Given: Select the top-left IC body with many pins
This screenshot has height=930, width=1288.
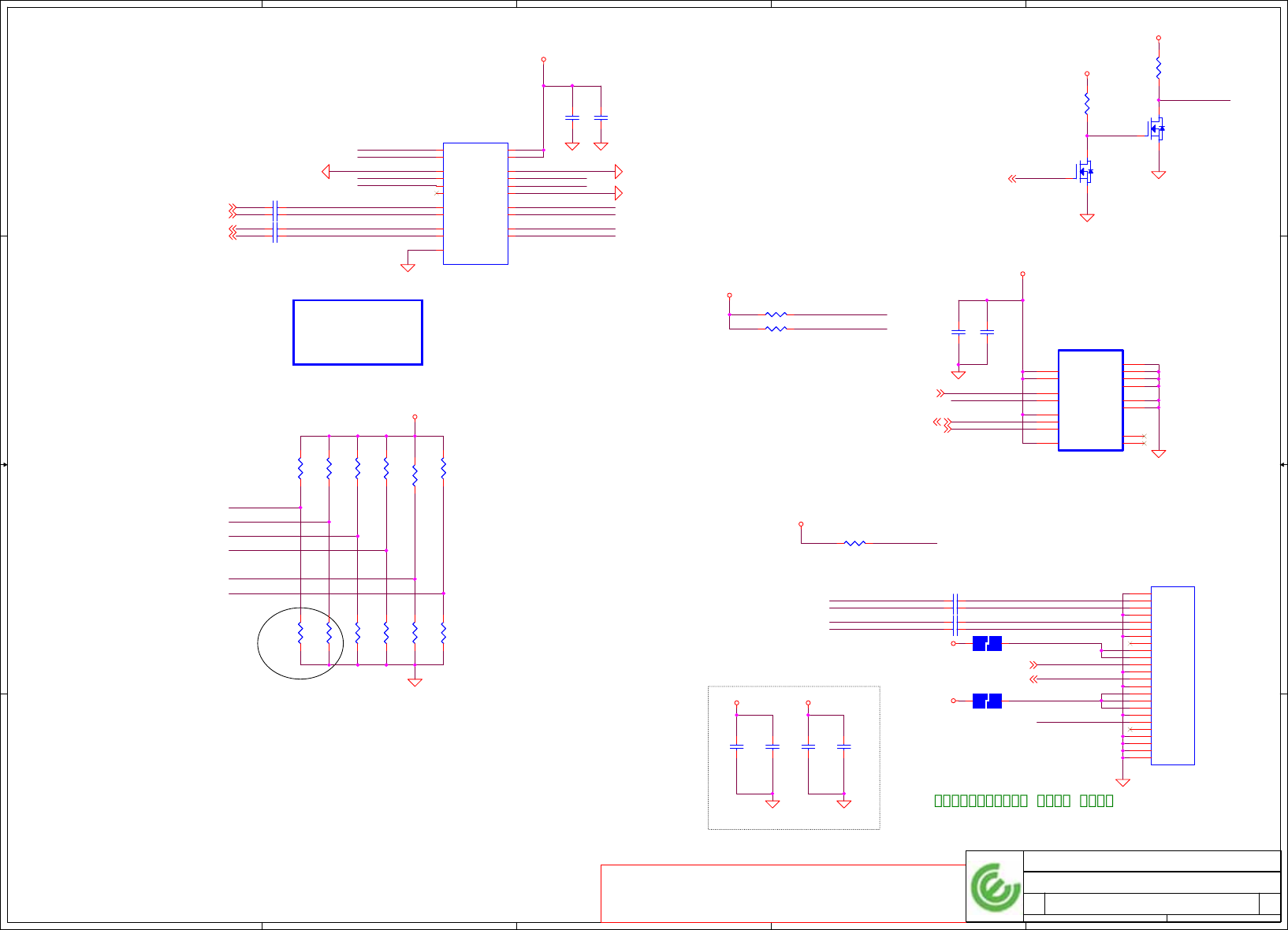Looking at the screenshot, I should coord(475,203).
